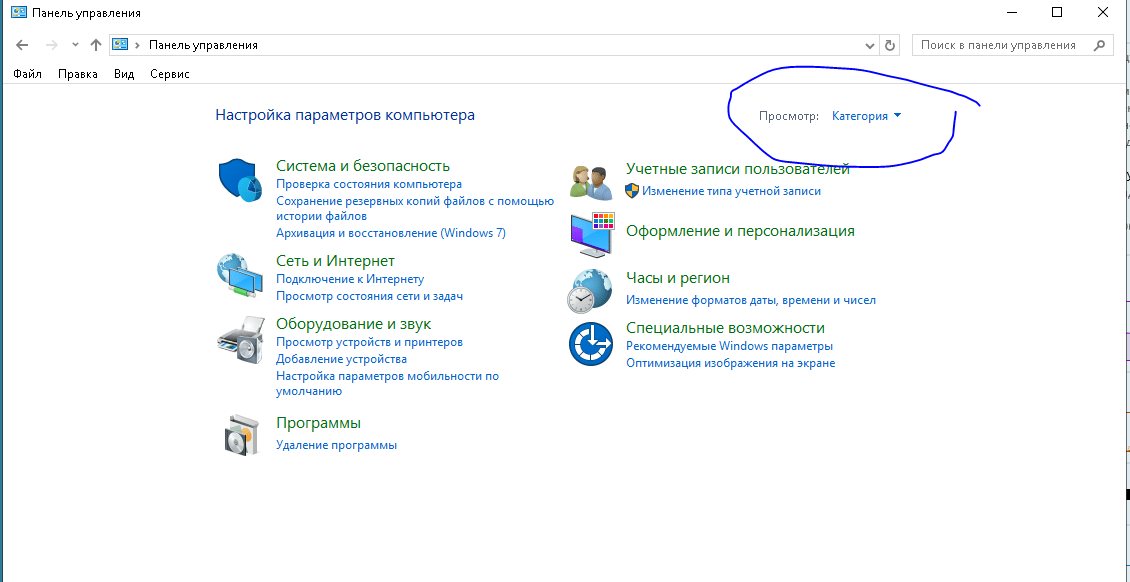The height and width of the screenshot is (582, 1130).
Task: Click Удаление программы link
Action: click(x=337, y=445)
